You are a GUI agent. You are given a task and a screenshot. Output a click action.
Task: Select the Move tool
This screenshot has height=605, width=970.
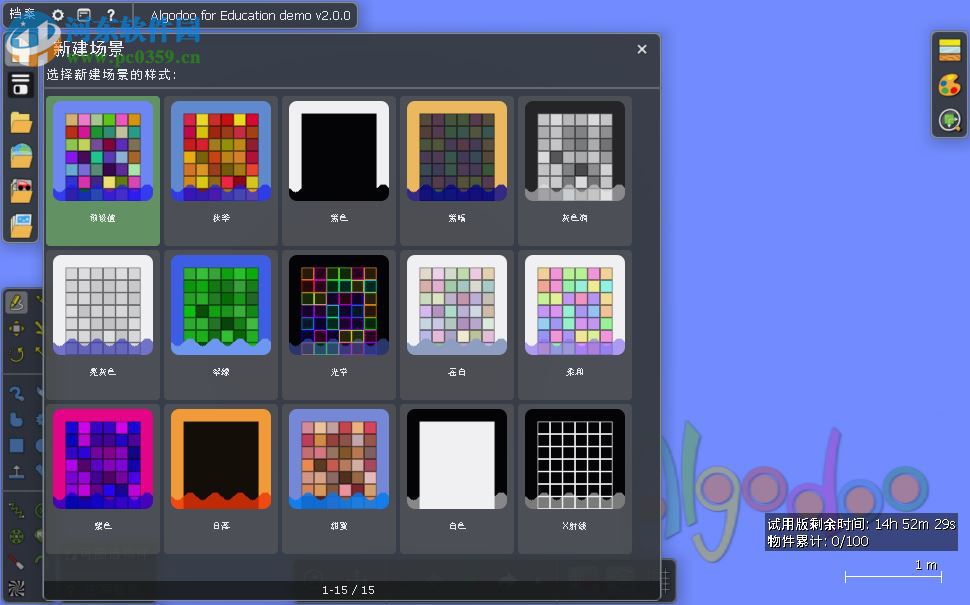(x=16, y=328)
